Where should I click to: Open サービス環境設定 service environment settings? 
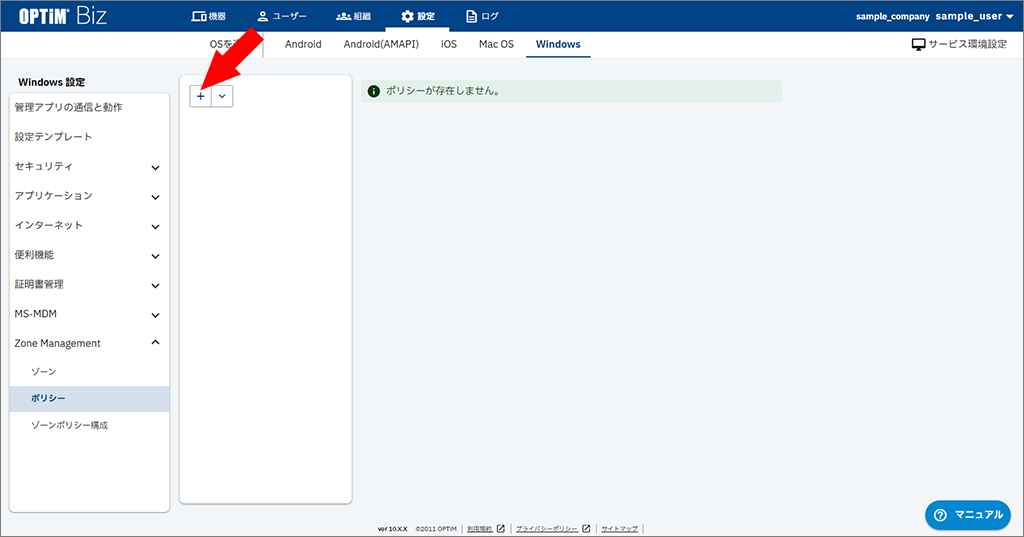point(959,44)
